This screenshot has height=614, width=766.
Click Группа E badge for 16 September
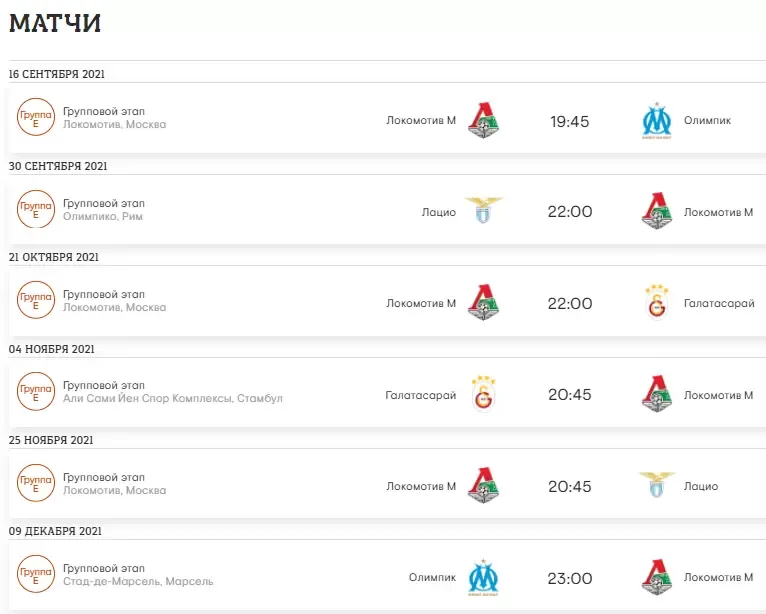[36, 118]
